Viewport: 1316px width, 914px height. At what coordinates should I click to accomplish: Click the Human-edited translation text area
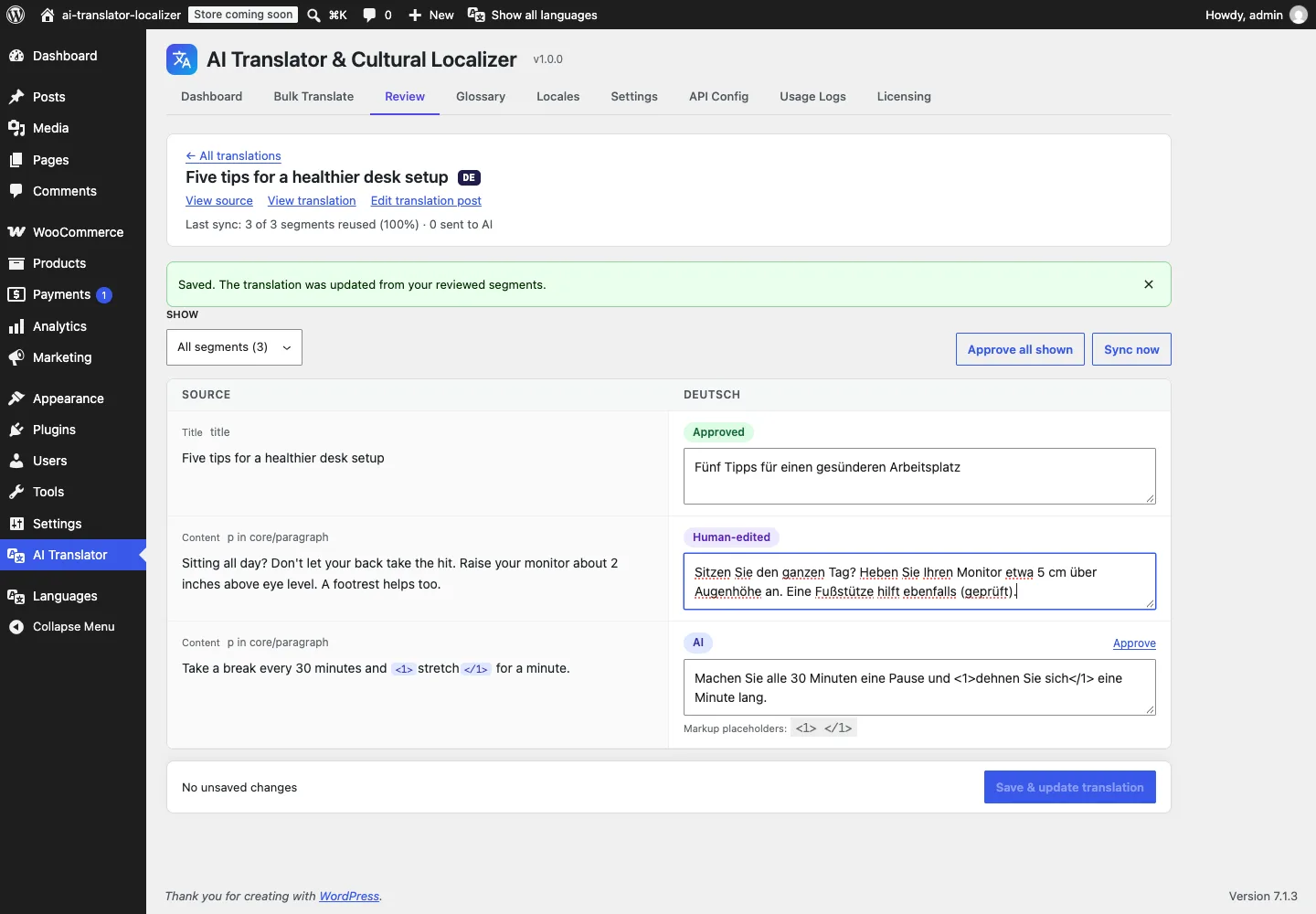coord(919,581)
